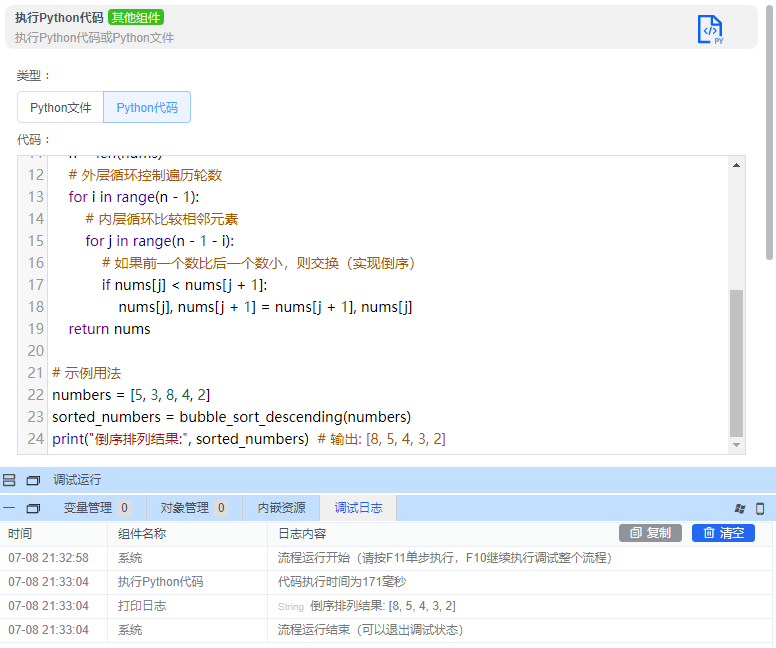776x648 pixels.
Task: Click the 复制 log button
Action: click(x=650, y=533)
